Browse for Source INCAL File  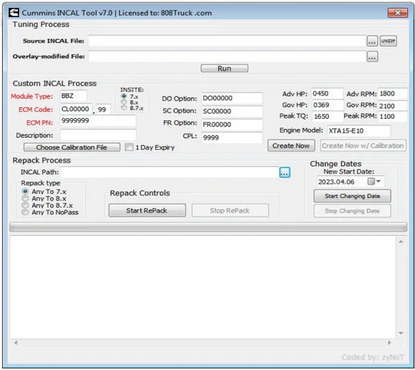tap(372, 41)
